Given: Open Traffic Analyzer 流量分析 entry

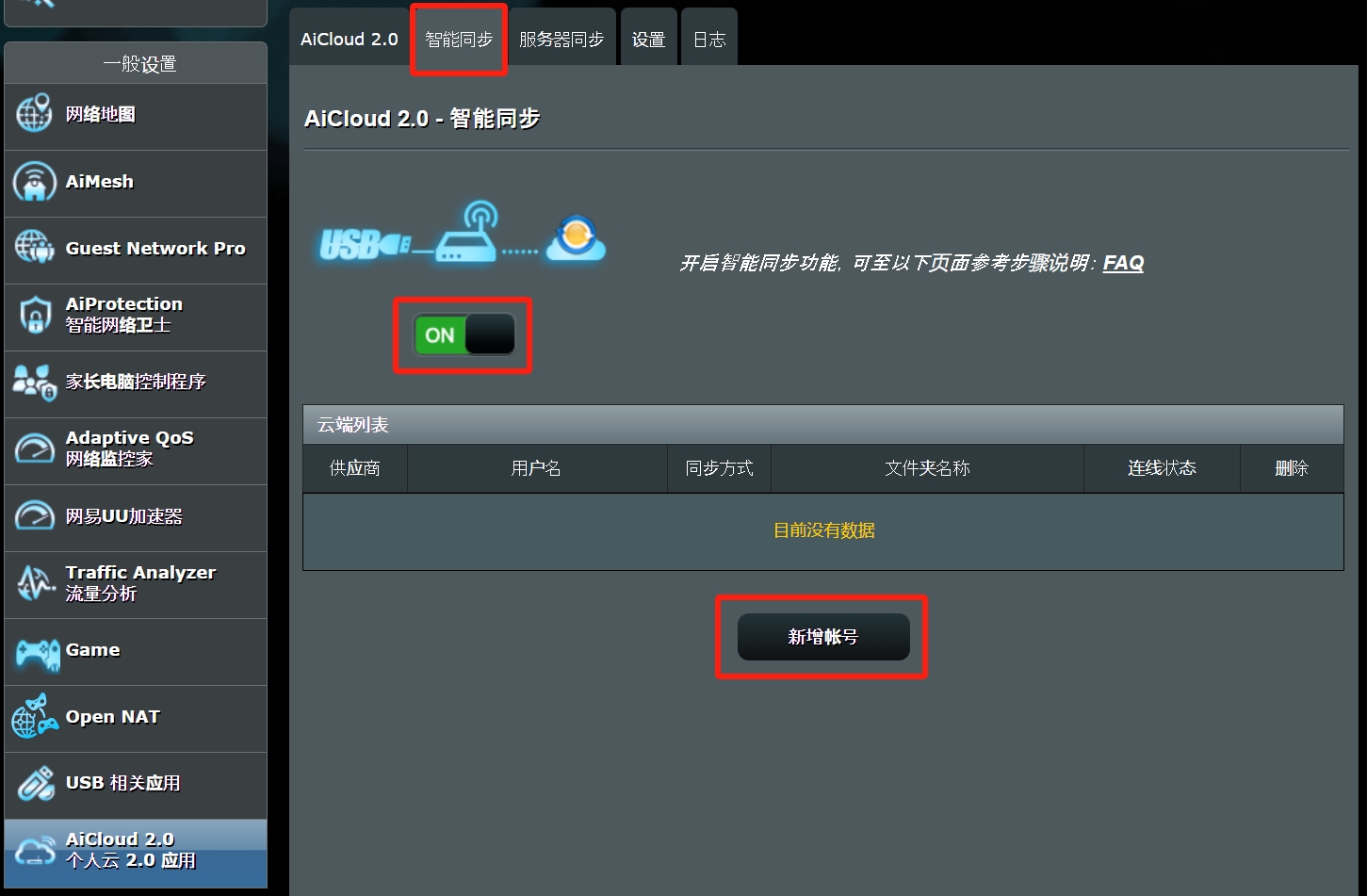Looking at the screenshot, I should tap(136, 584).
